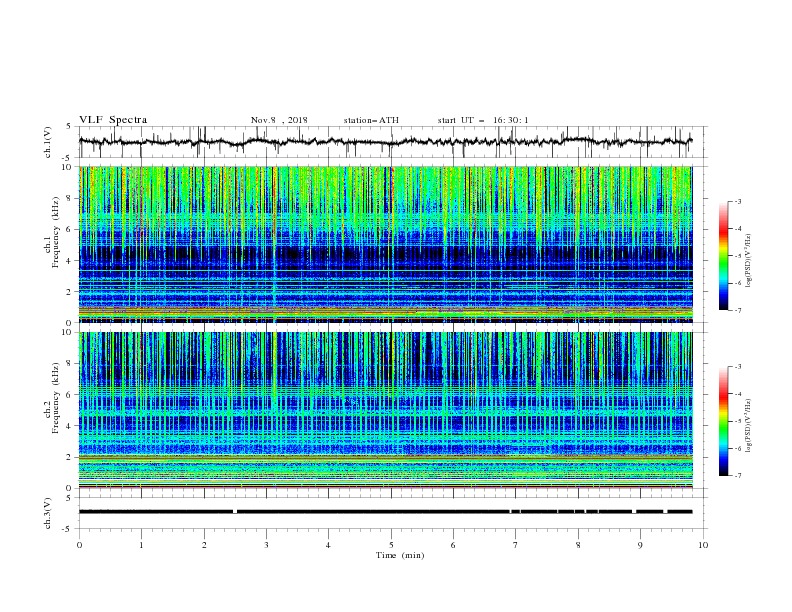Click the "5" tick on the ch.1(V) axis
Screen dimensions: 792x612
pyautogui.click(x=69, y=126)
